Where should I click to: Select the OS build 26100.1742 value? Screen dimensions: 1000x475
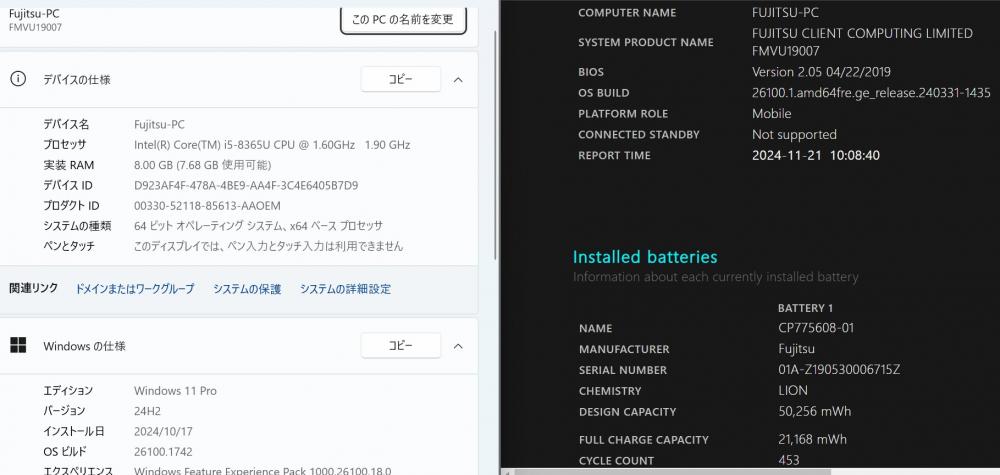point(163,451)
